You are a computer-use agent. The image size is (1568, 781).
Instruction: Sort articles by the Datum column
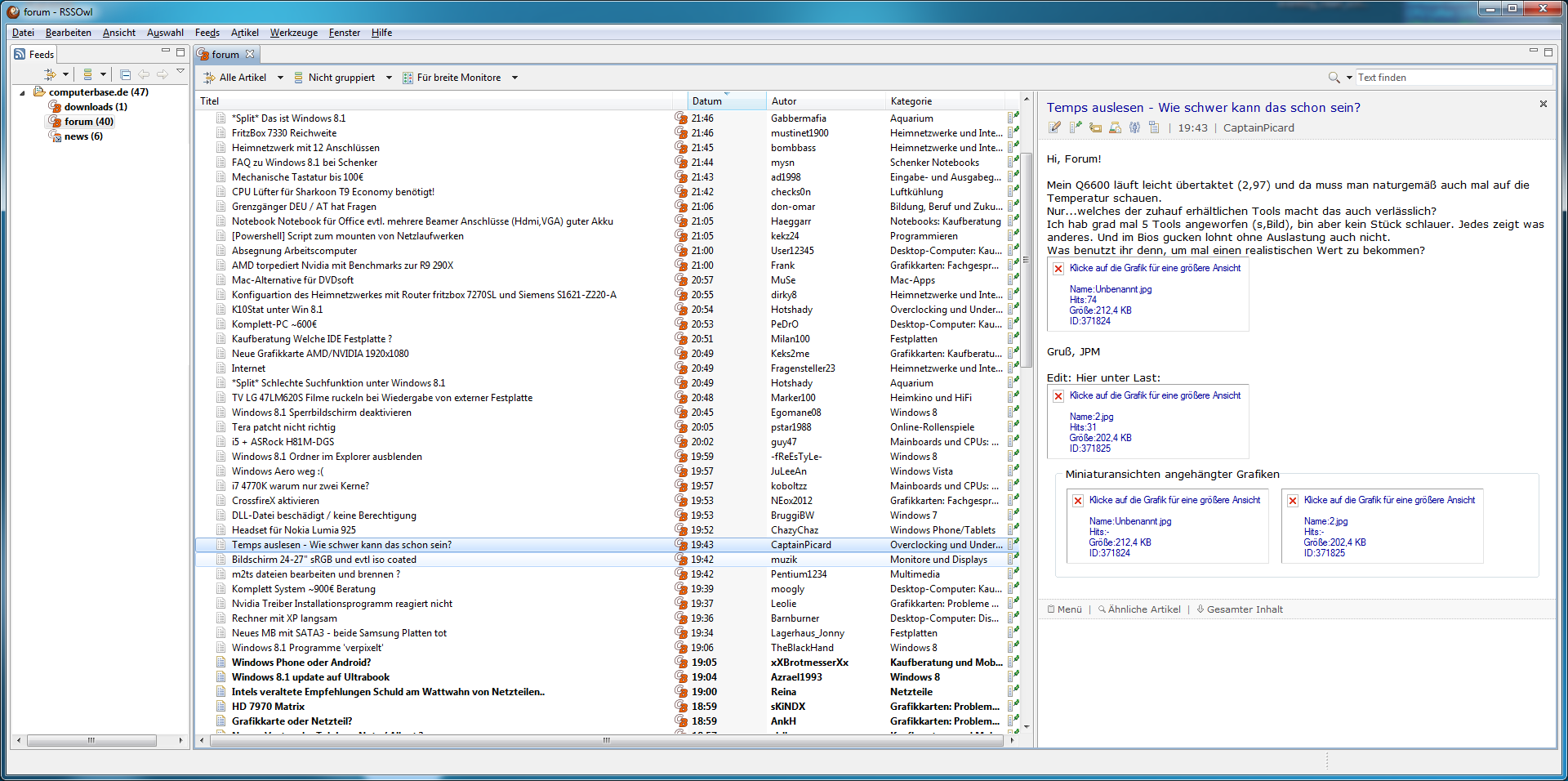(x=727, y=101)
